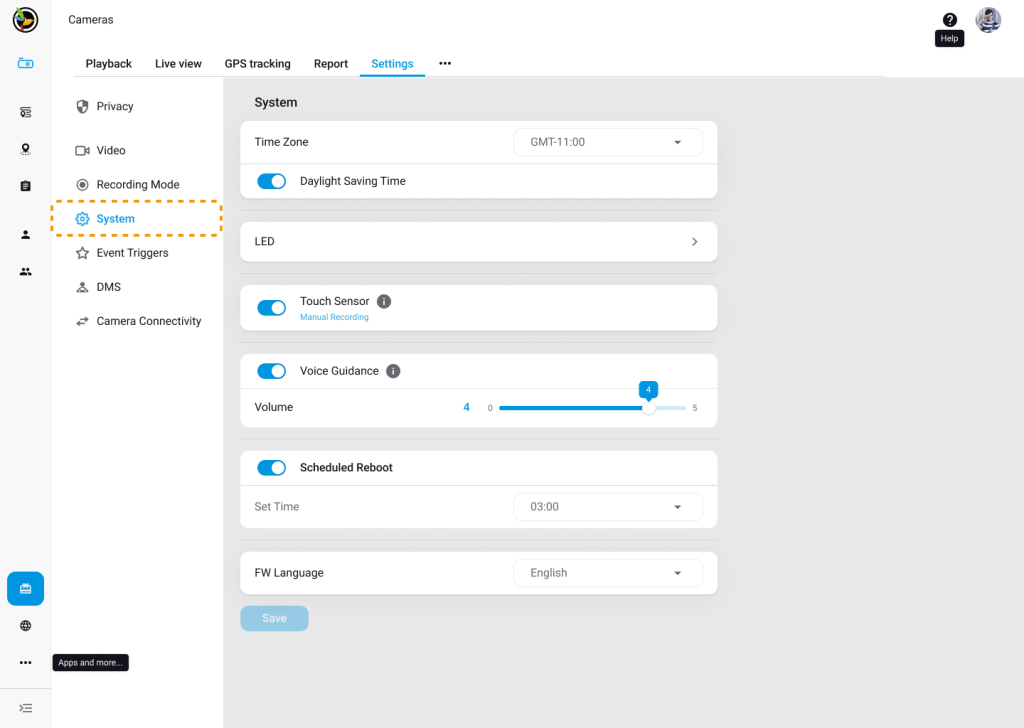Click the Save button
Screen dimensions: 1024x728
[x=273, y=618]
